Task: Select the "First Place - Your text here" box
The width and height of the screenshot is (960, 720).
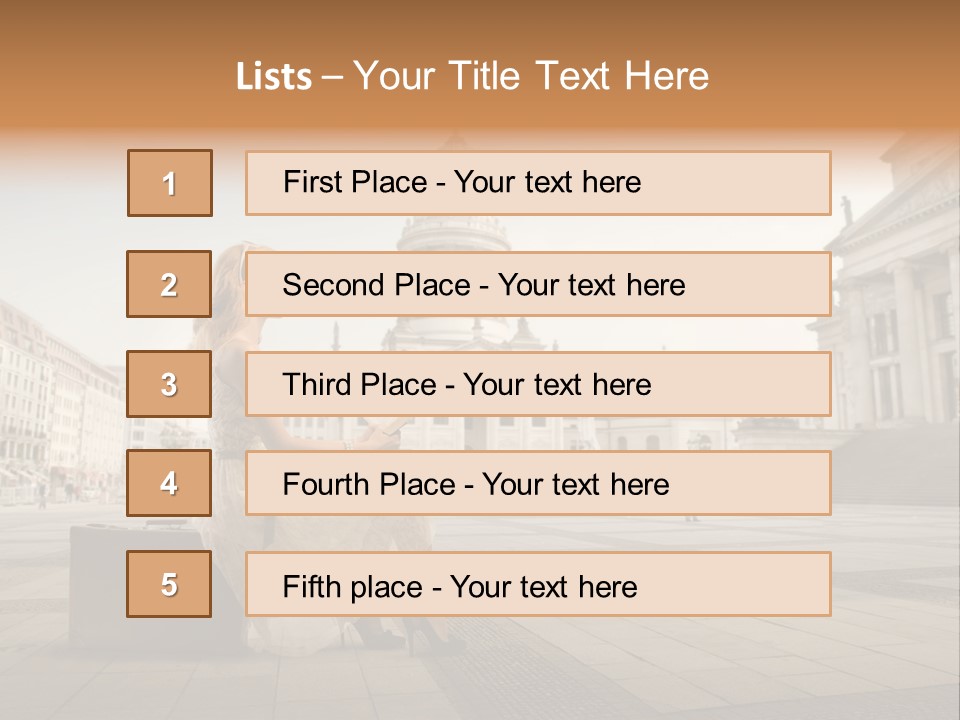Action: pyautogui.click(x=538, y=183)
